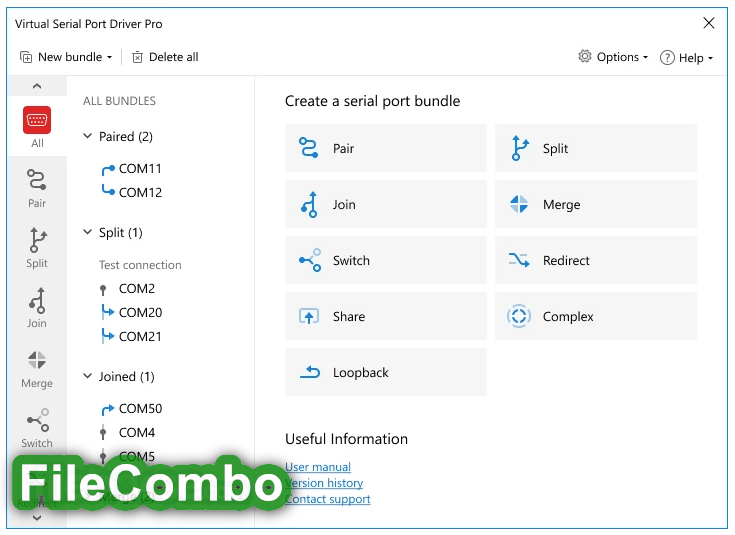
Task: Collapse the Split (1) group
Action: [x=88, y=233]
